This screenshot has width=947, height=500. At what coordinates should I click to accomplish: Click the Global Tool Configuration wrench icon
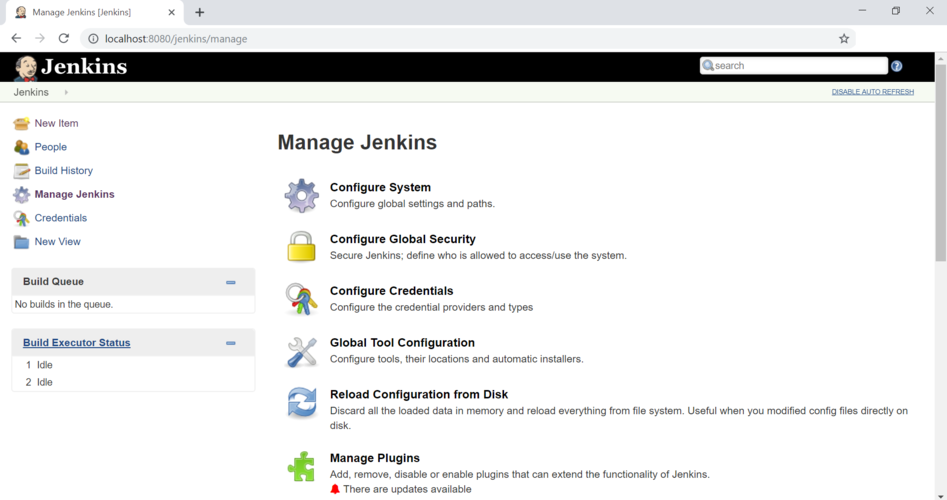301,351
